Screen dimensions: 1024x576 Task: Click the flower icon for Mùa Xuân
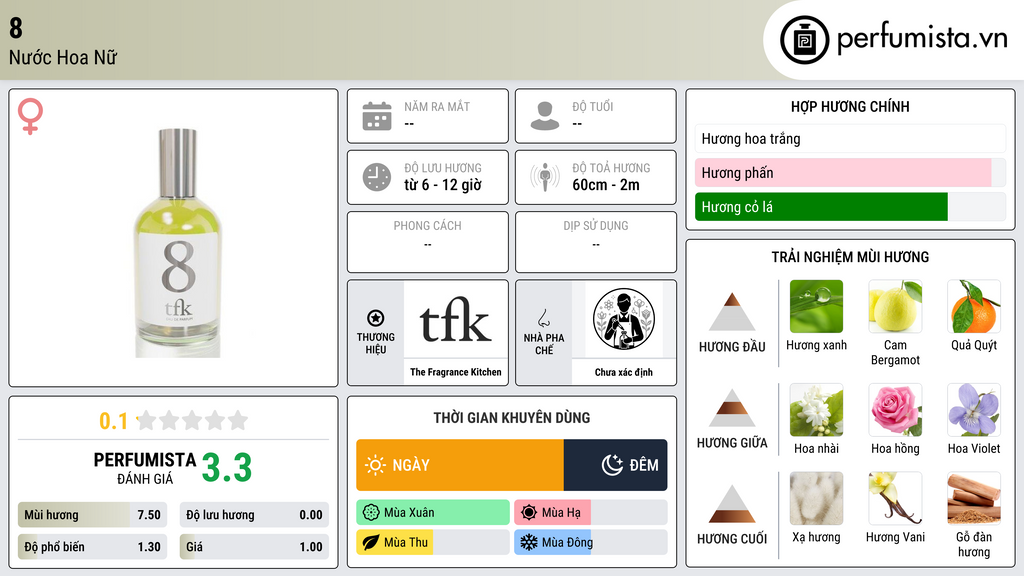(x=371, y=513)
